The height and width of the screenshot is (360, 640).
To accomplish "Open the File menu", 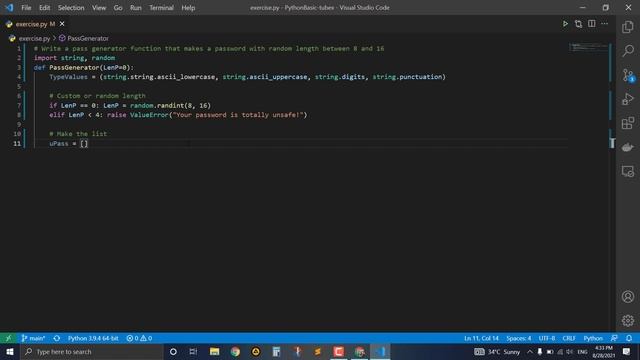I will tap(26, 8).
